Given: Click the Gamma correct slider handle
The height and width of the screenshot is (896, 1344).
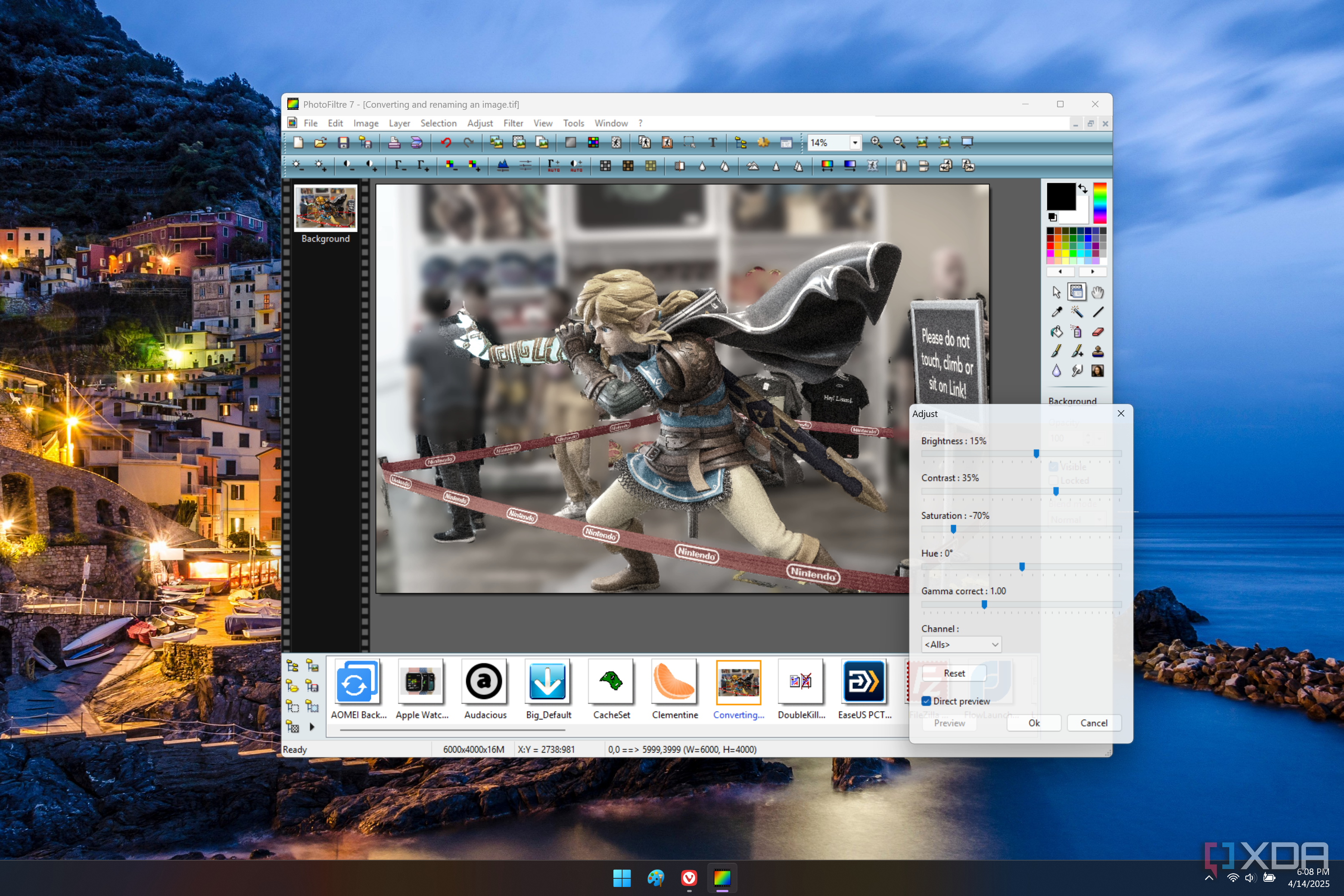Looking at the screenshot, I should [x=984, y=604].
